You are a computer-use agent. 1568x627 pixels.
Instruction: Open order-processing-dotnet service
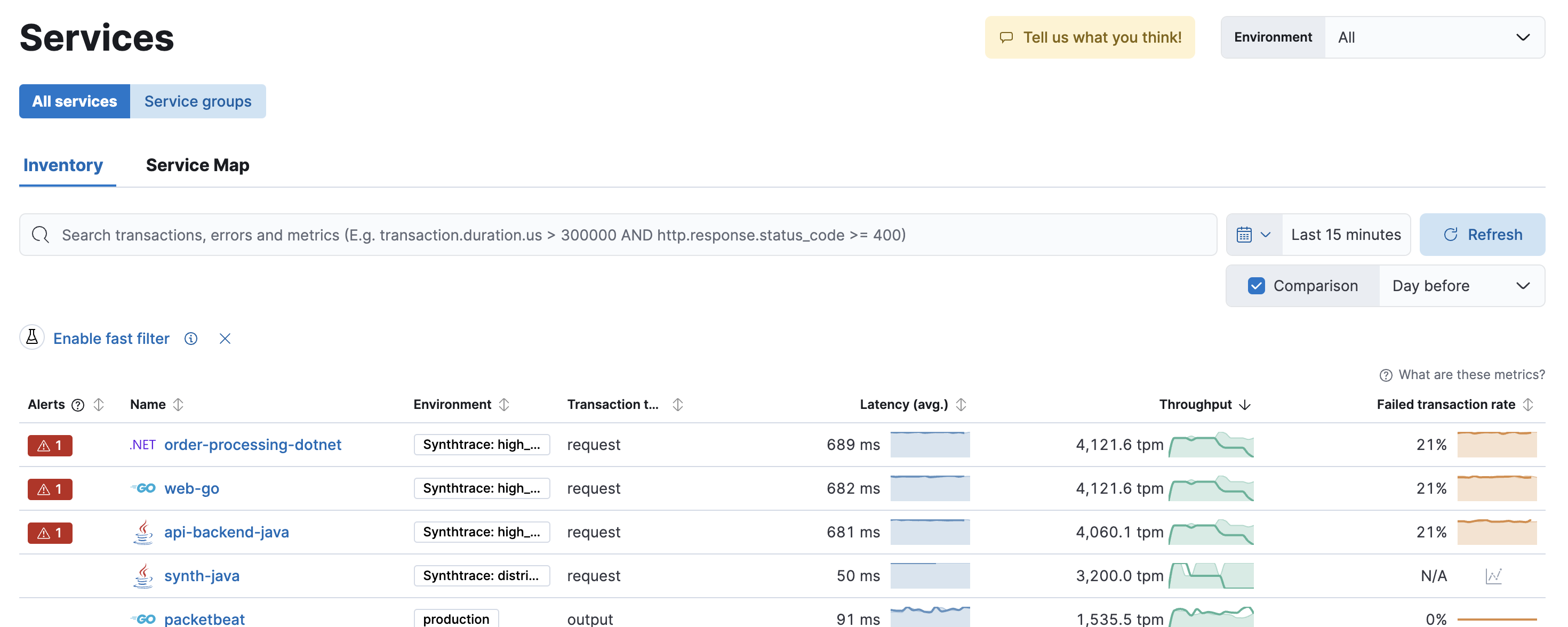click(x=253, y=445)
